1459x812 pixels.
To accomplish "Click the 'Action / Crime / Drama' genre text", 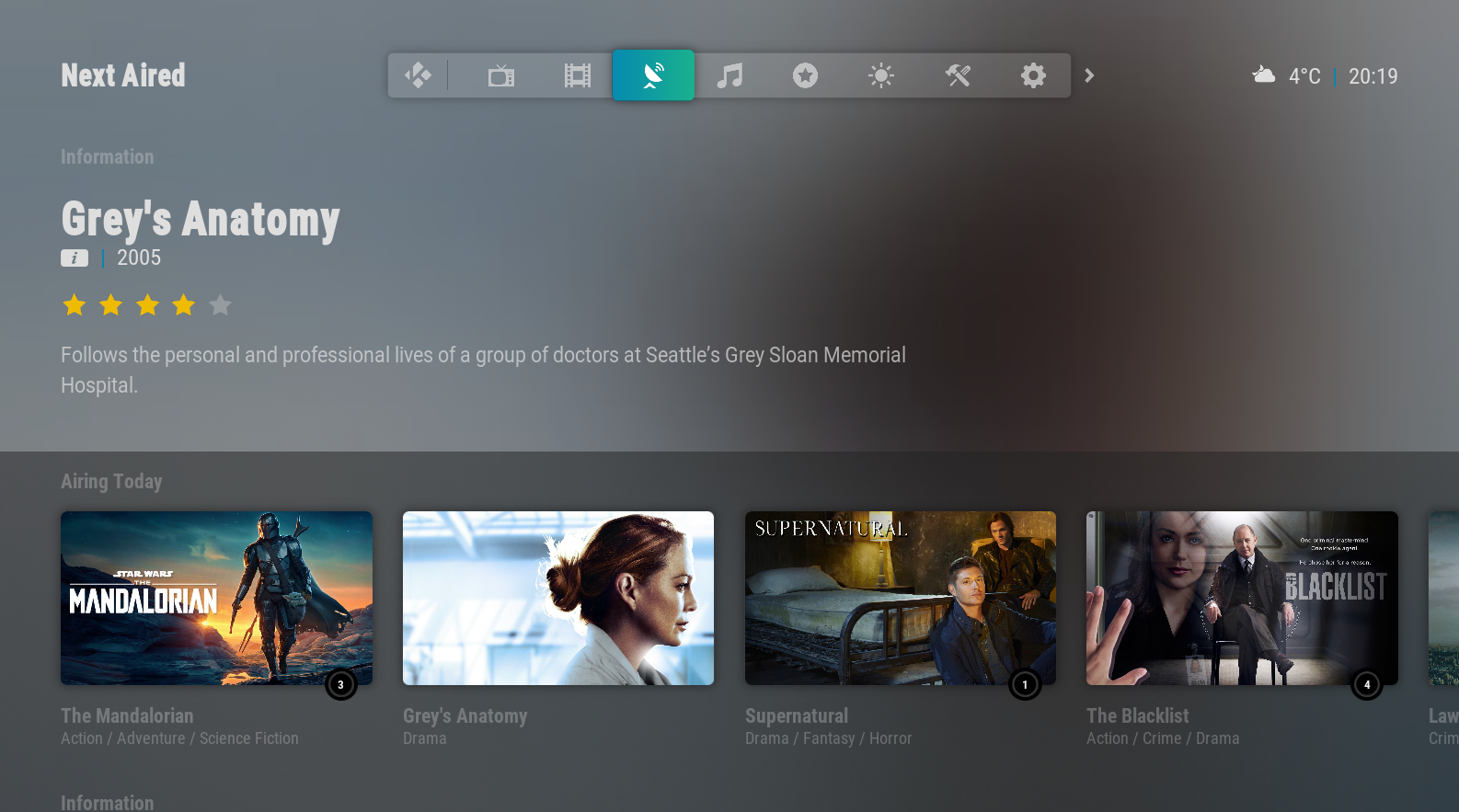I will tap(1163, 738).
